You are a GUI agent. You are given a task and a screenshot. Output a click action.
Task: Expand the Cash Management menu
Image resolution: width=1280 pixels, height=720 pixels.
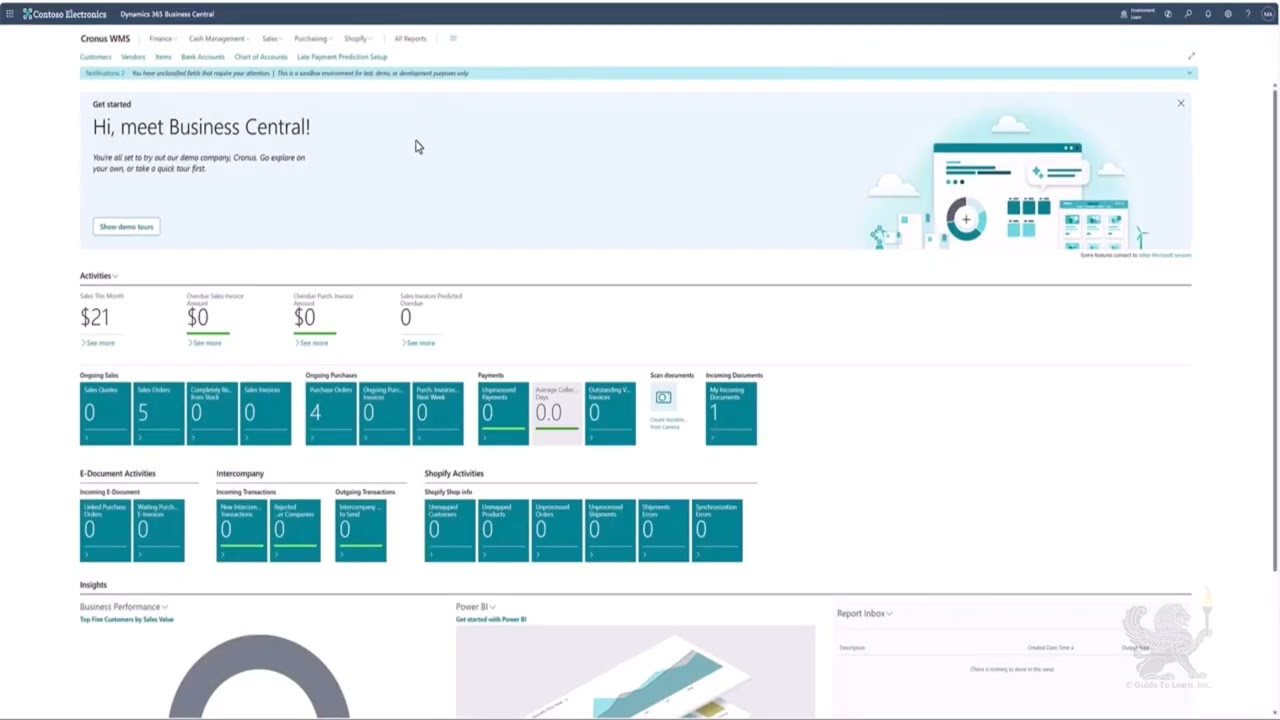[219, 38]
